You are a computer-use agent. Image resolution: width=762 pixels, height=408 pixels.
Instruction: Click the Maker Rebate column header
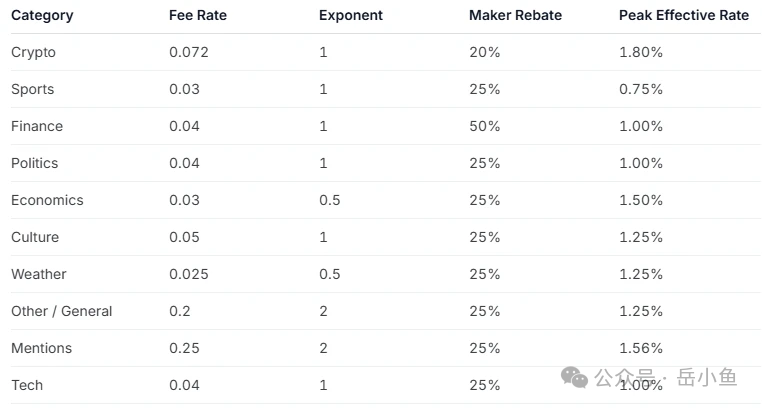click(515, 16)
